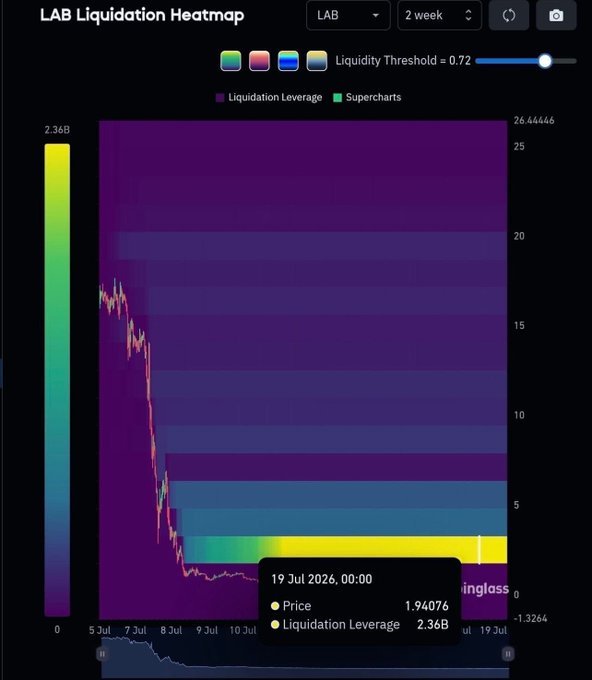Viewport: 592px width, 680px height.
Task: Click the refresh chart icon
Action: 509,16
